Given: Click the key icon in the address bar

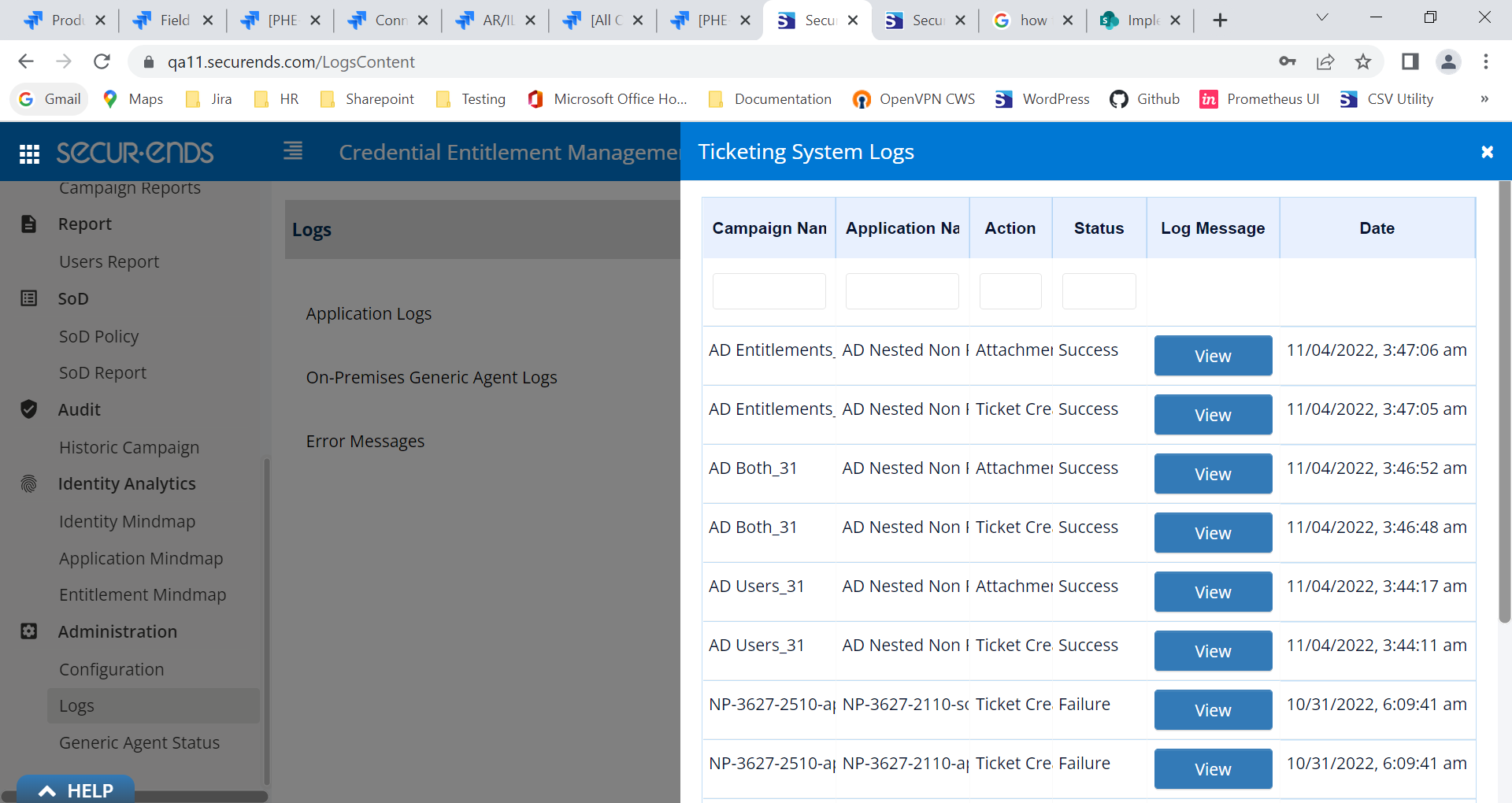Looking at the screenshot, I should [x=1287, y=61].
